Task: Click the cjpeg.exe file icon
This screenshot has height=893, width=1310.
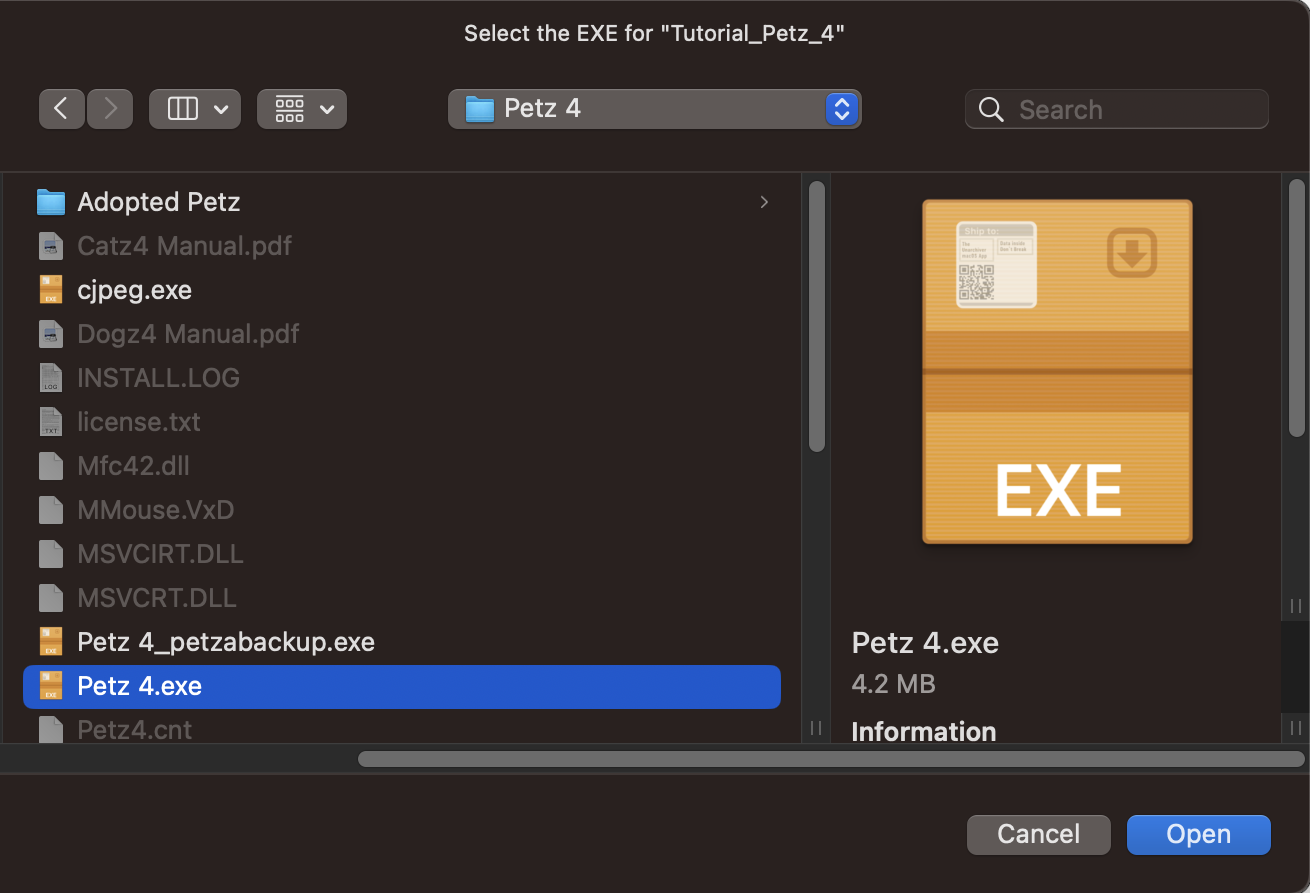Action: tap(51, 290)
